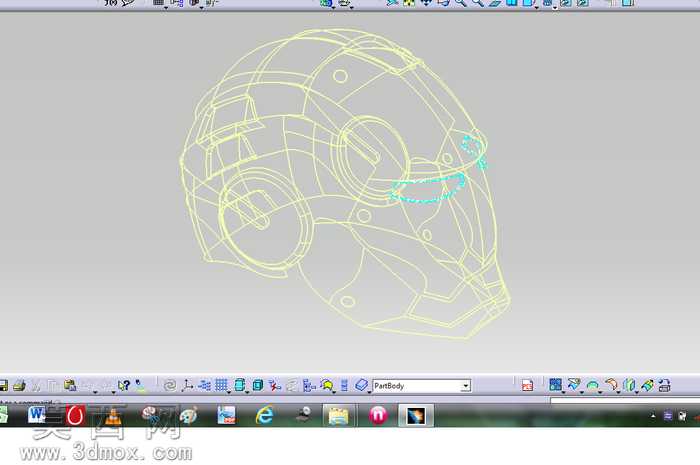This screenshot has height=465, width=700.
Task: Click the top toolbar yellow Fit All In icon
Action: point(409,3)
